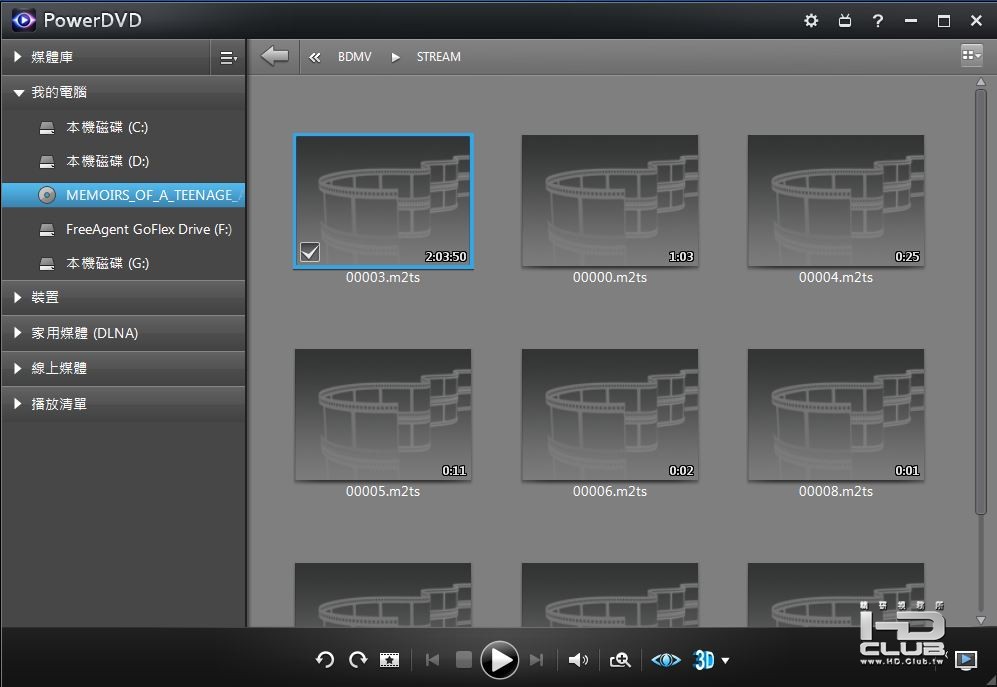Click BDMV in the breadcrumb path
This screenshot has height=687, width=997.
point(354,57)
